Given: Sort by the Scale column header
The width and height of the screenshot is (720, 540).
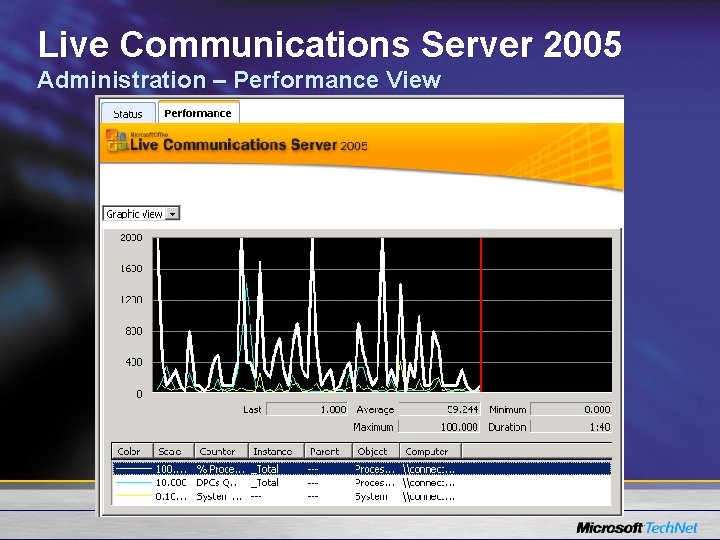Looking at the screenshot, I should pos(173,451).
